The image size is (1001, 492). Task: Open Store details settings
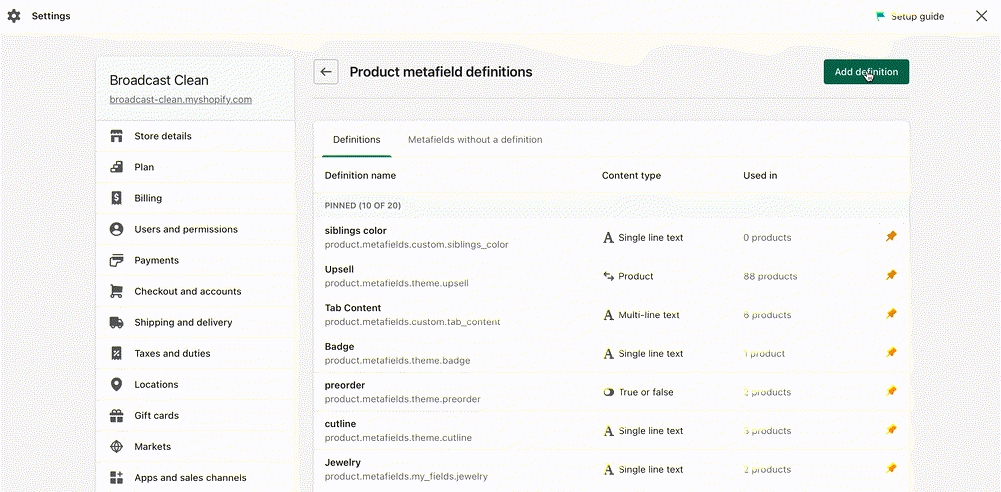coord(162,136)
